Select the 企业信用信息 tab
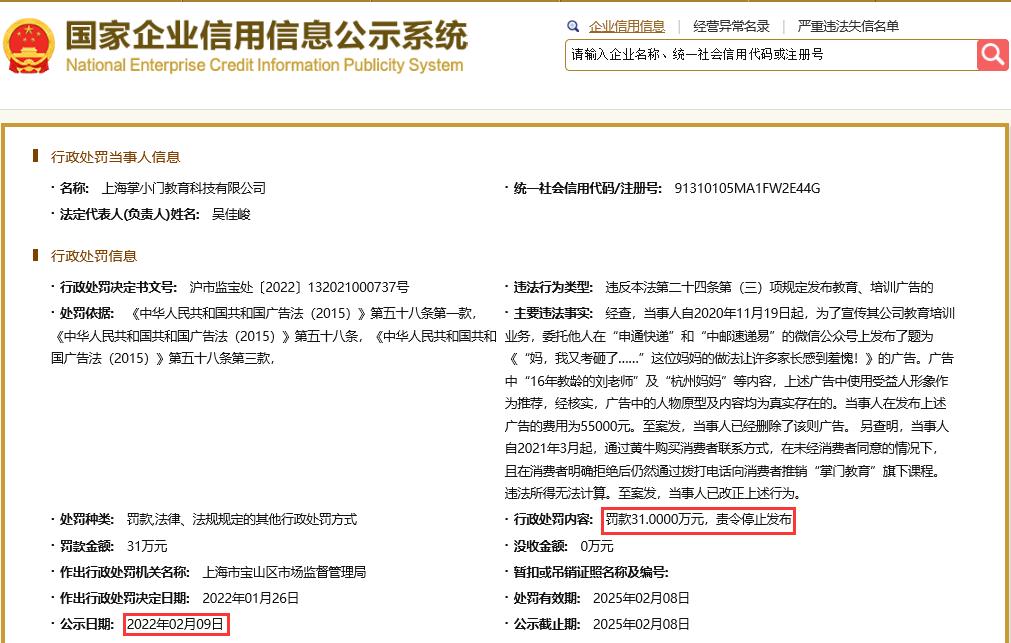The image size is (1011, 643). click(x=626, y=26)
